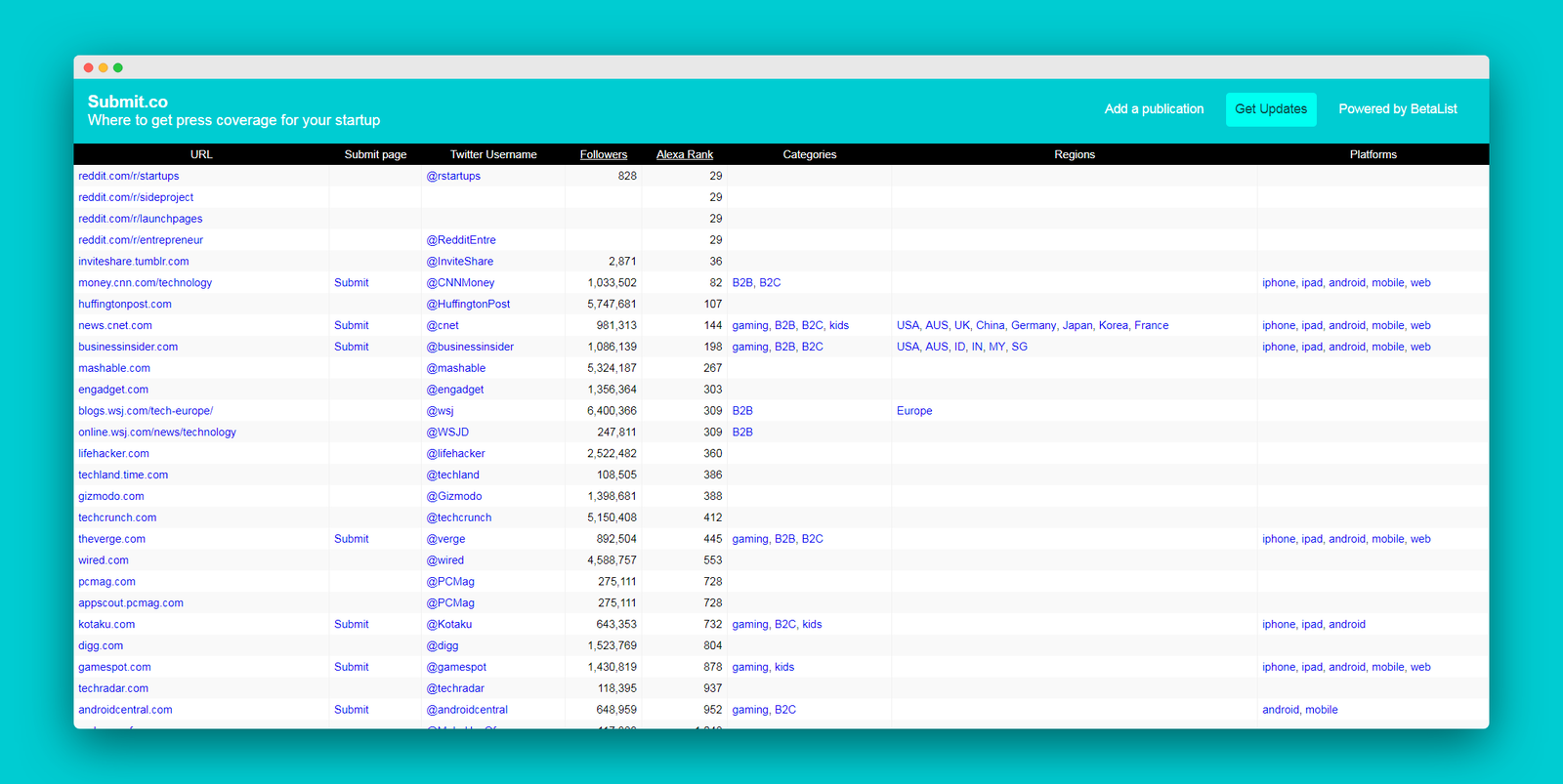Open appscout.pcmag.com link
This screenshot has width=1563, height=784.
click(x=131, y=603)
